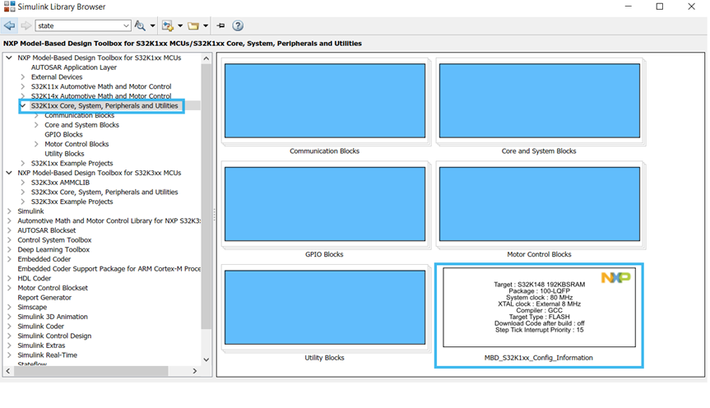Expand the S32K3xx AMMCLIB node
This screenshot has width=710, height=408.
(x=23, y=182)
